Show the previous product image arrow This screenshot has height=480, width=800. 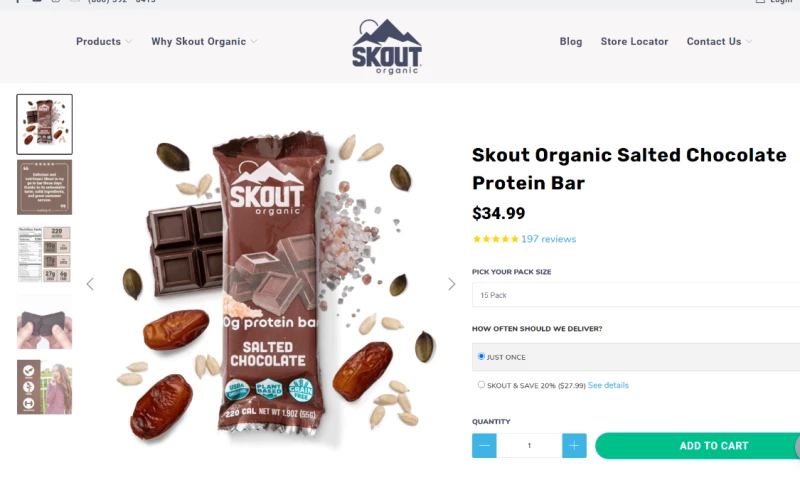pyautogui.click(x=90, y=284)
